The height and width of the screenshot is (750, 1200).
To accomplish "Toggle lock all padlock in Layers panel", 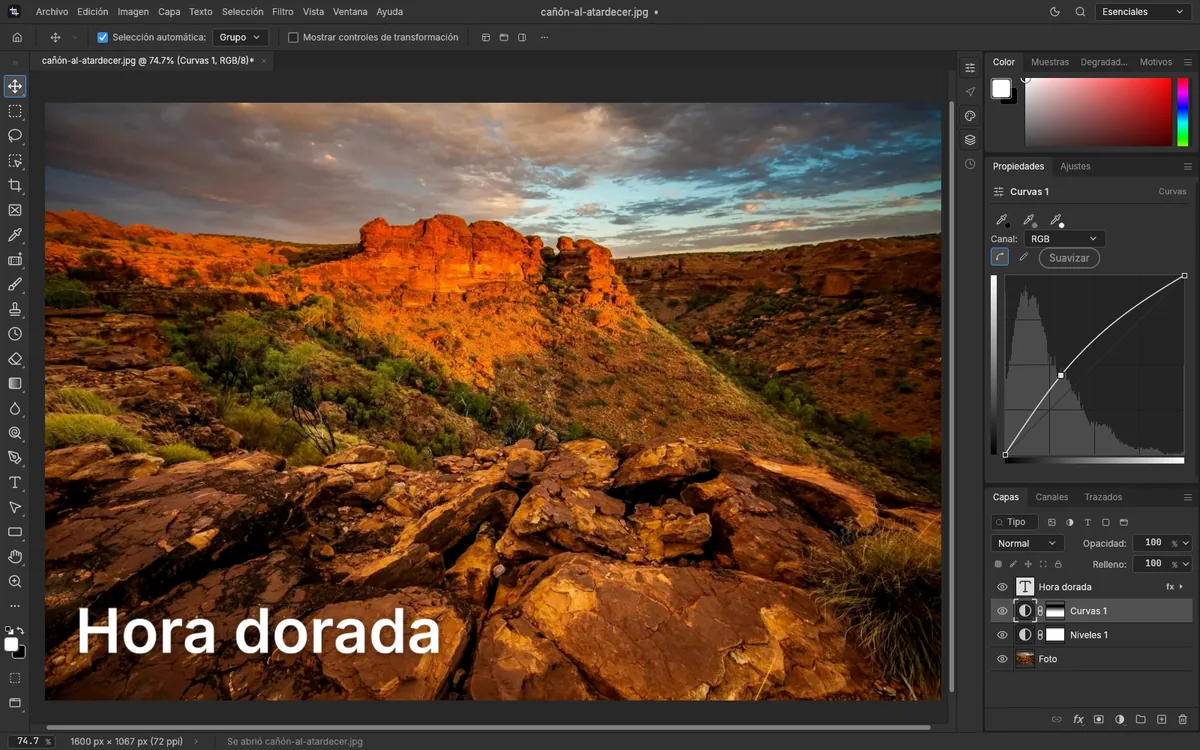I will tap(1058, 564).
